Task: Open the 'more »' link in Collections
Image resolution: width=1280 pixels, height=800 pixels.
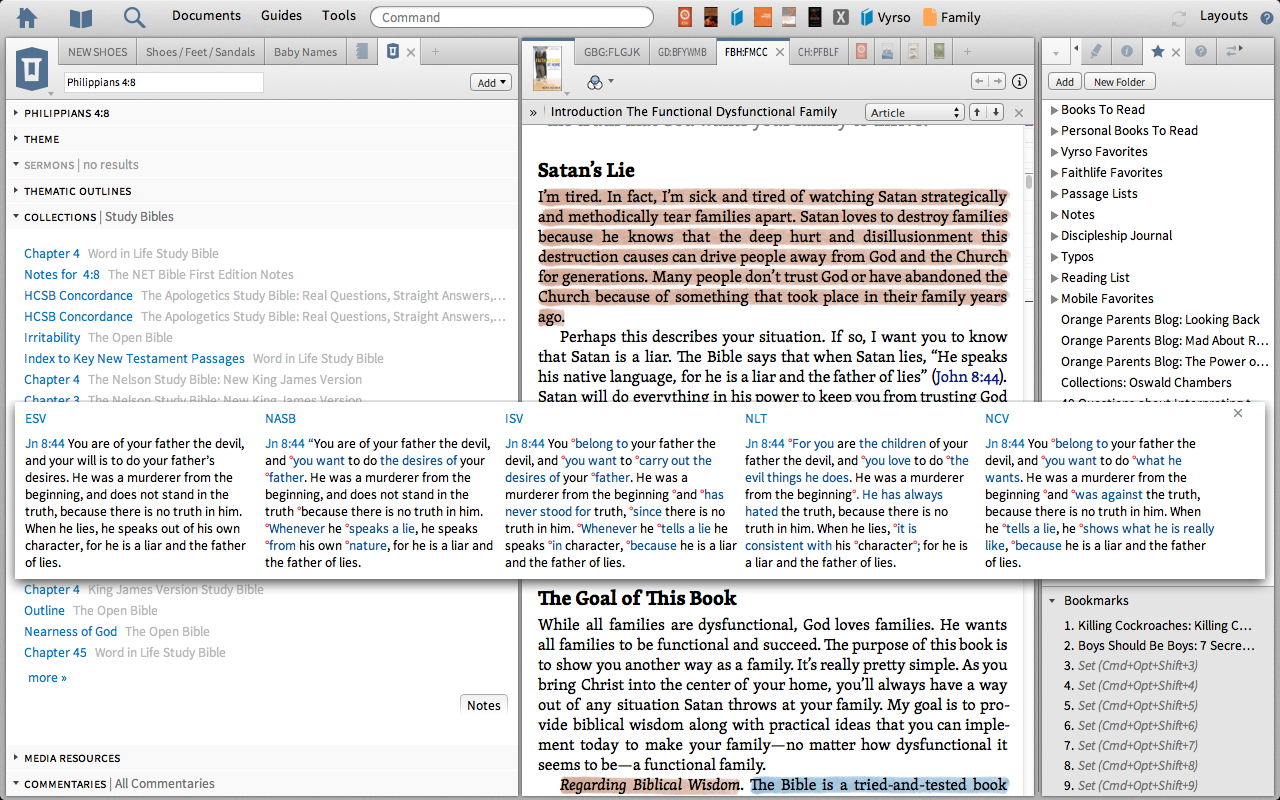Action: [47, 678]
